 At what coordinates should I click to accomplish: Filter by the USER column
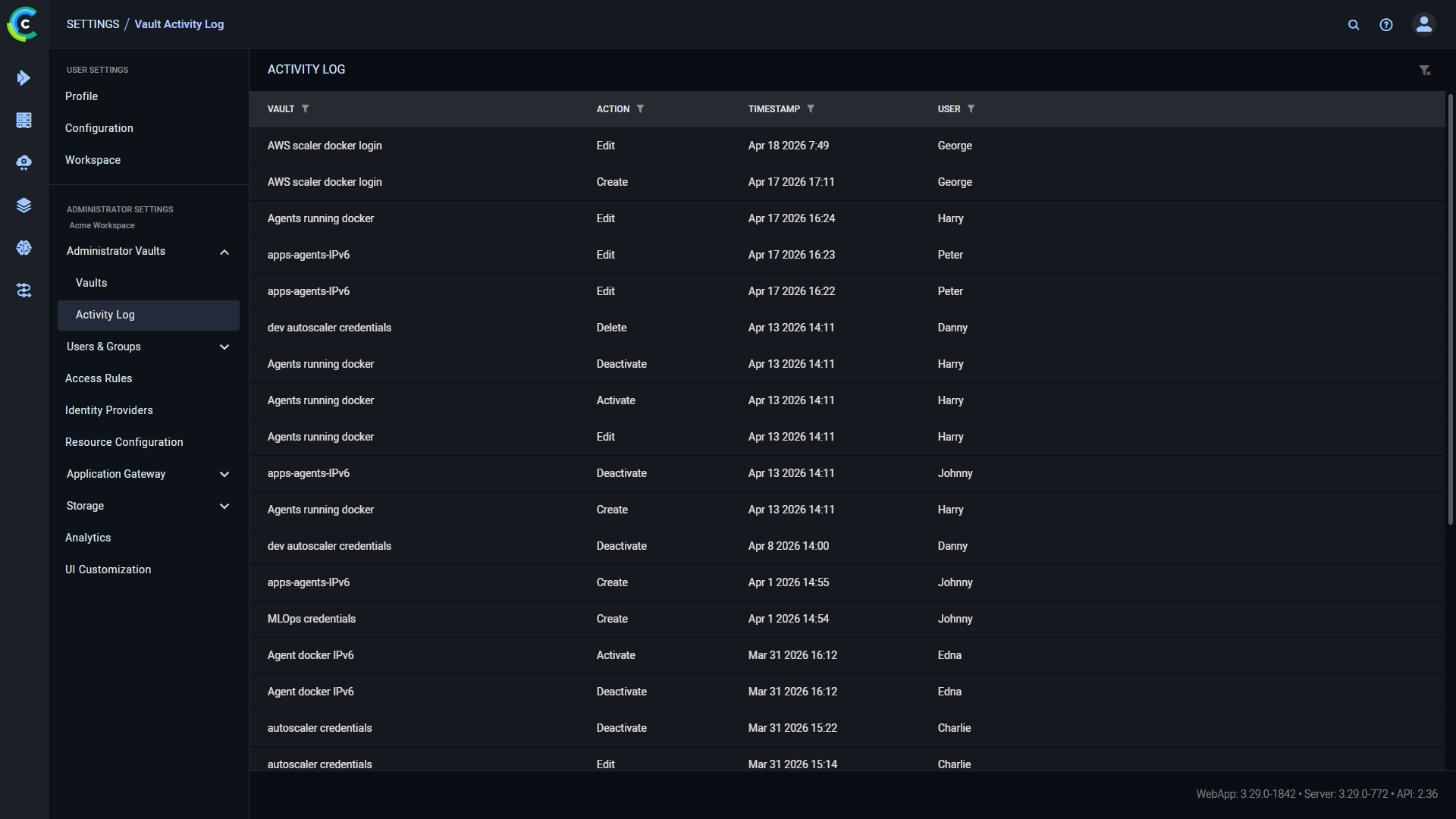point(971,109)
